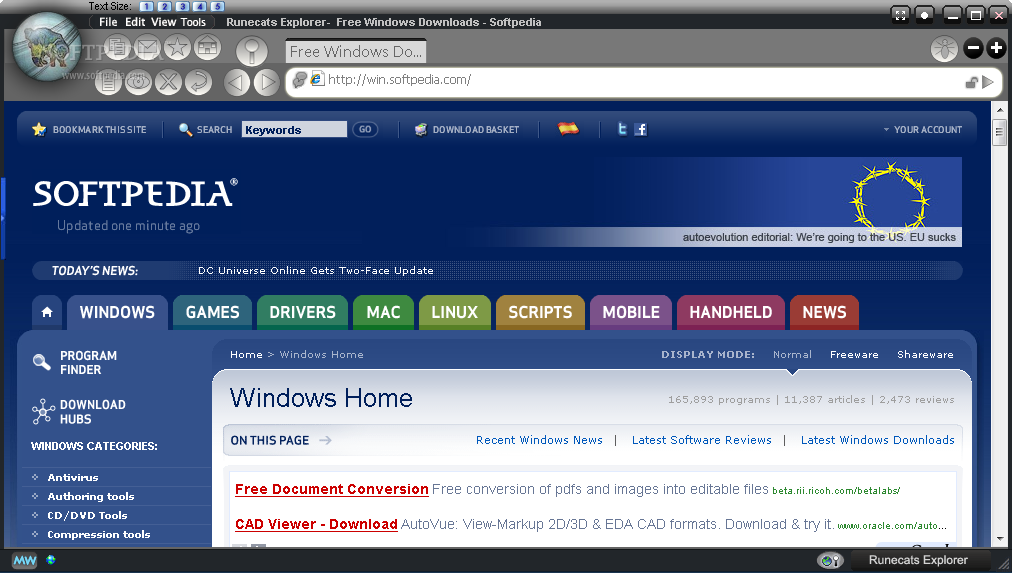Click the Twitter icon on Softpedia header
This screenshot has width=1012, height=573.
pos(622,129)
